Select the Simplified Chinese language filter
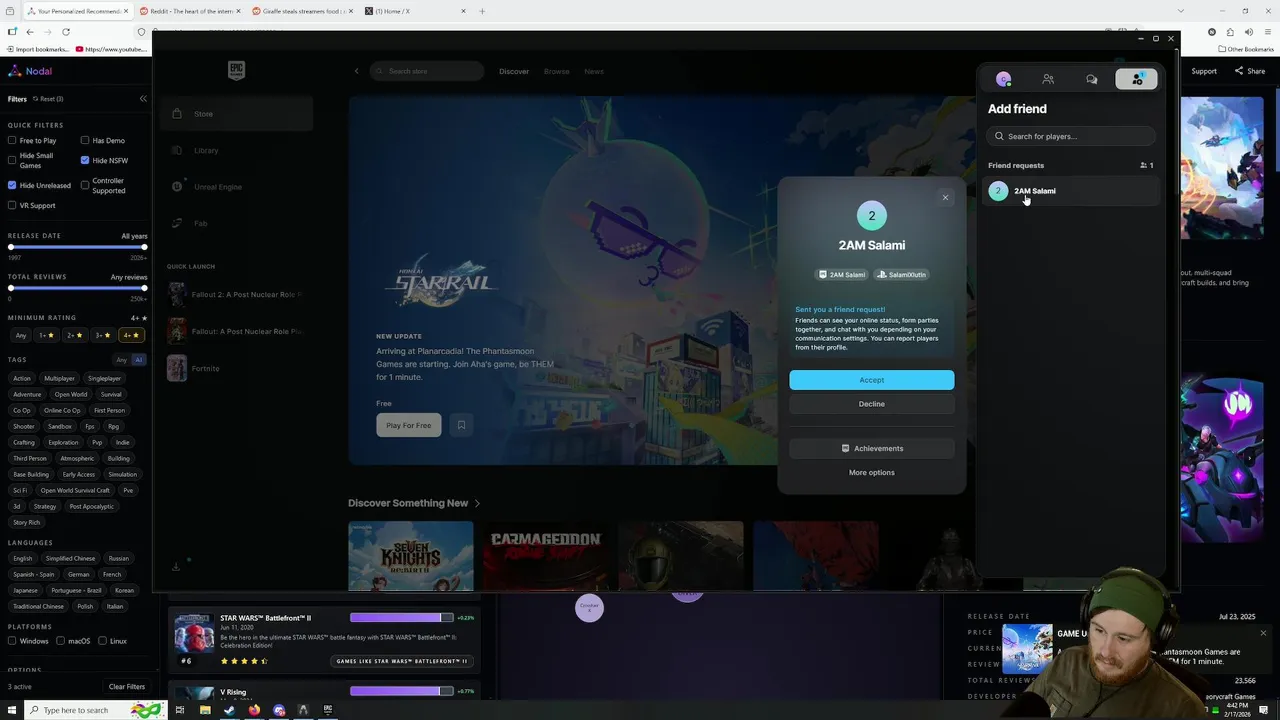The image size is (1280, 720). 70,559
